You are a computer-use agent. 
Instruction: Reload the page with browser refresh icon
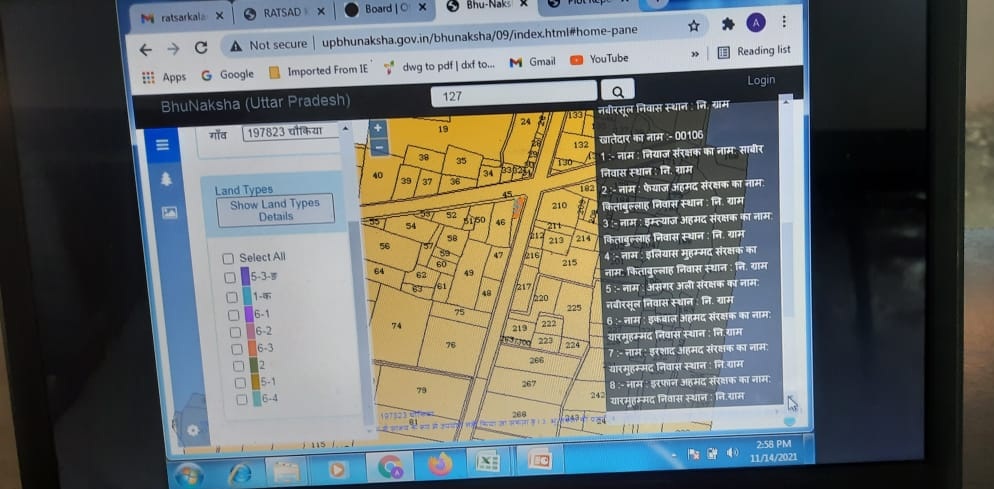(x=201, y=48)
